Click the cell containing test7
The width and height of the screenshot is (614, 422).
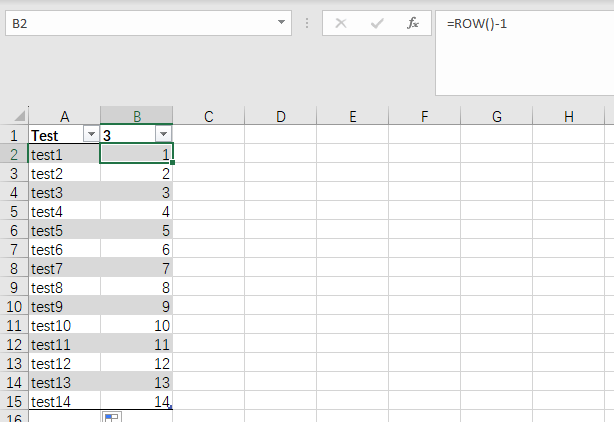click(x=64, y=269)
